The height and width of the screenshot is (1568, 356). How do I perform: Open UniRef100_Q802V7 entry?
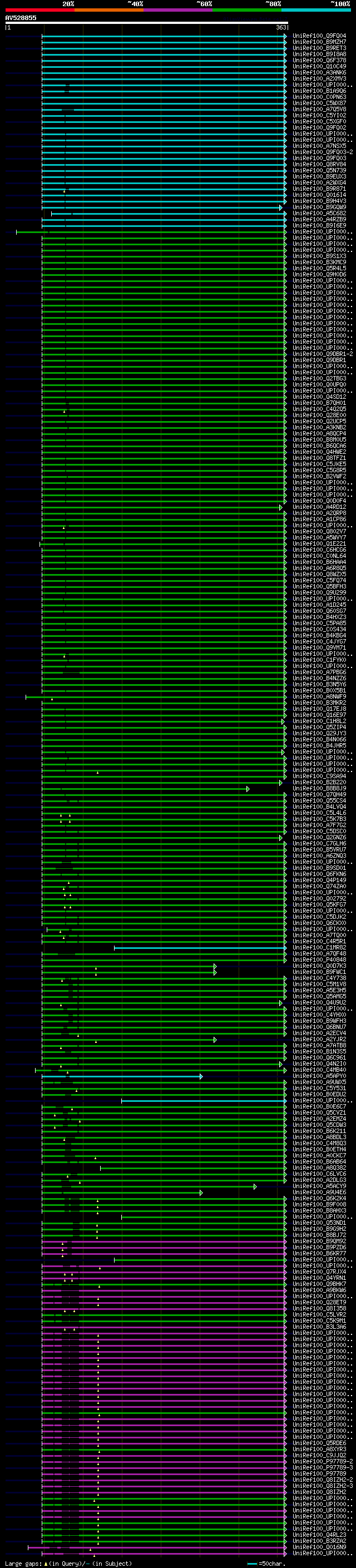pyautogui.click(x=319, y=531)
